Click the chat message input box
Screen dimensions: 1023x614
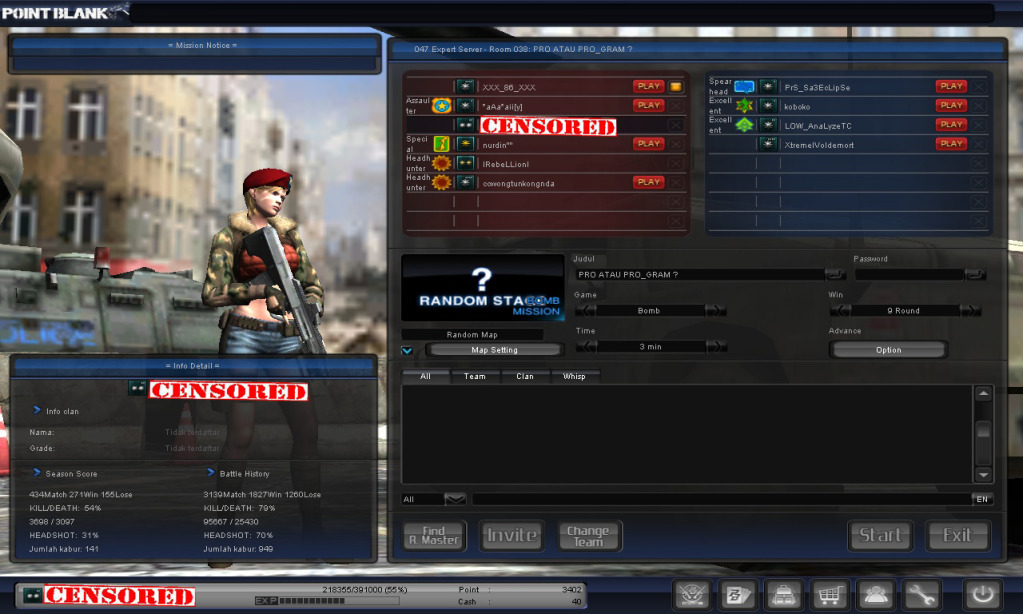pyautogui.click(x=722, y=499)
